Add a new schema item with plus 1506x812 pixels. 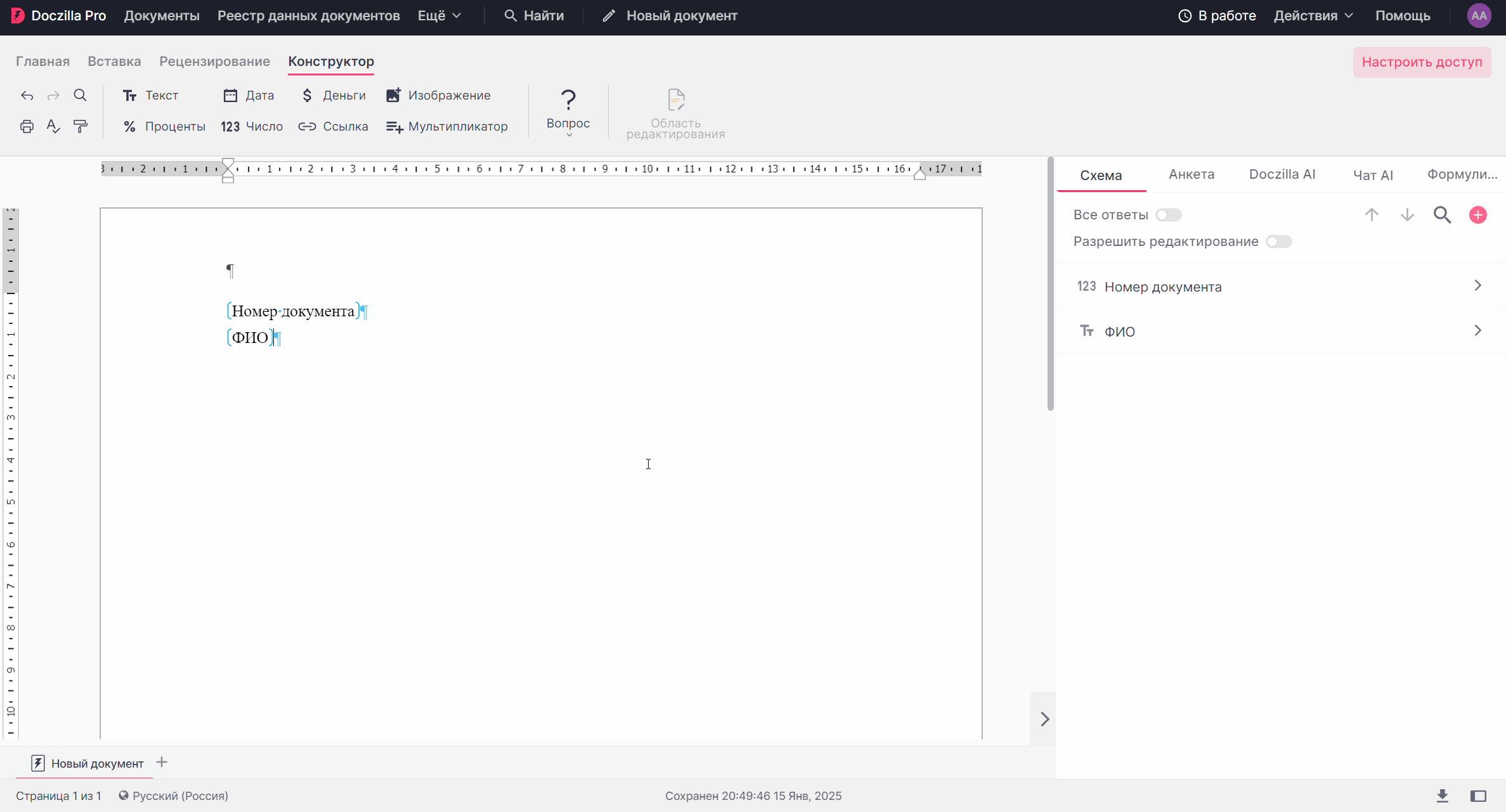1478,215
